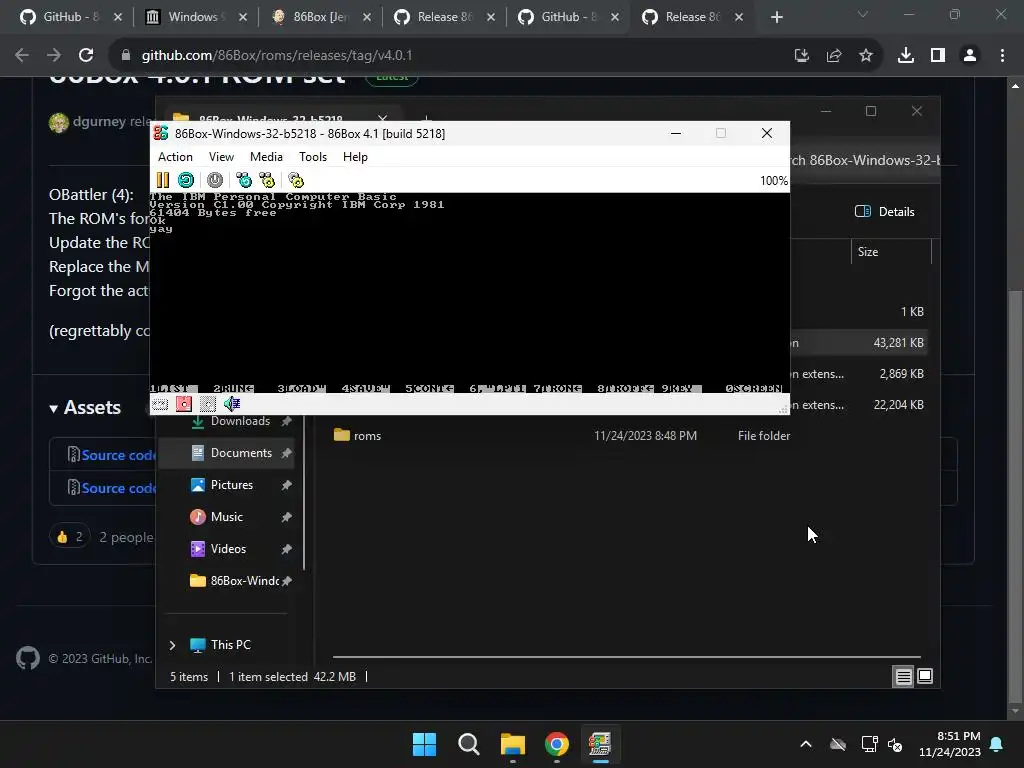Switch Explorer to details list view
The image size is (1024, 768).
(x=903, y=677)
